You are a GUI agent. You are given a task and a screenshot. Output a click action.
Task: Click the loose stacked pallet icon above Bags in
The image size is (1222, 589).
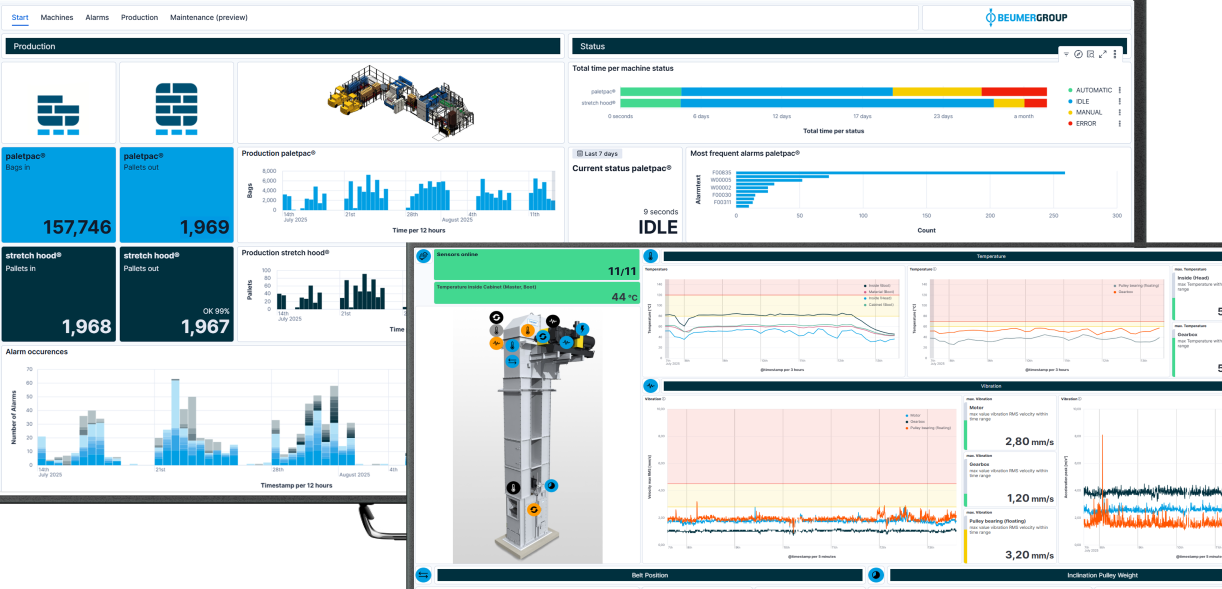[58, 114]
